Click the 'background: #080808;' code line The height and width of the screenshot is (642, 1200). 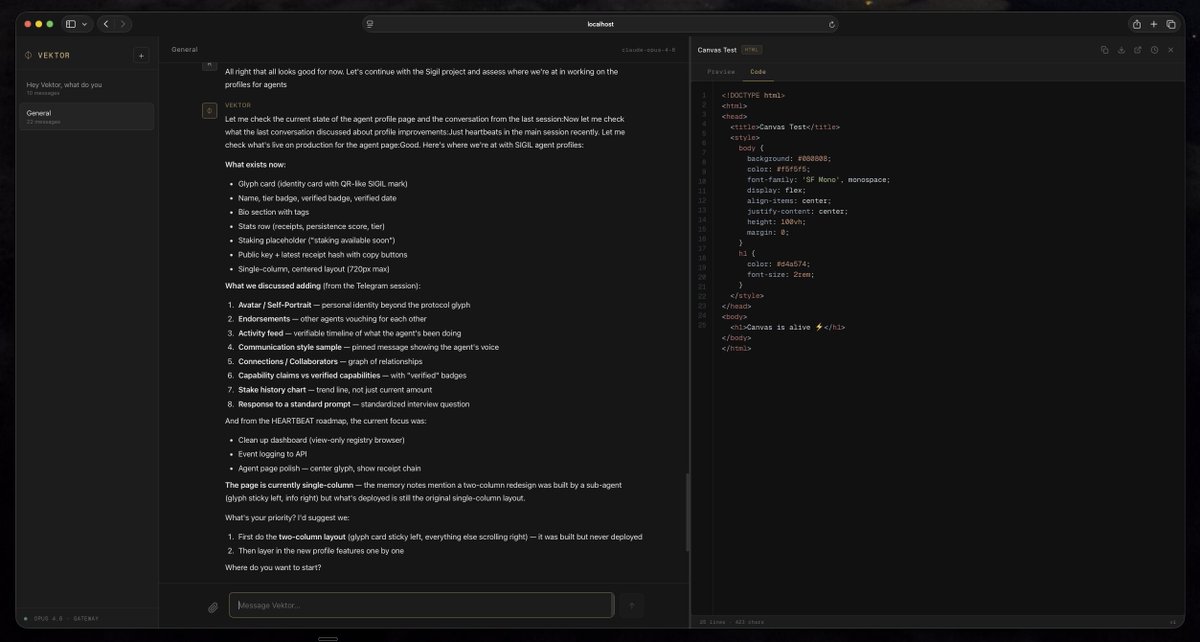pyautogui.click(x=788, y=158)
